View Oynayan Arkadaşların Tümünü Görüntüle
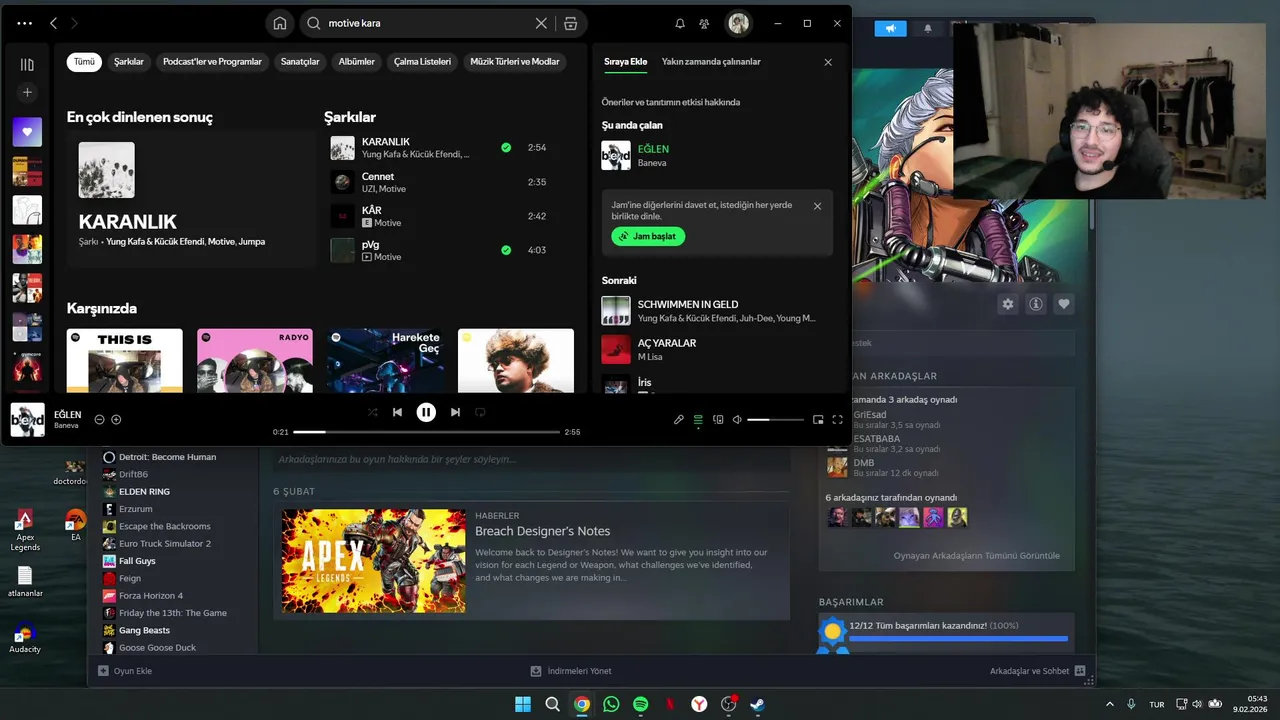This screenshot has width=1280, height=720. 976,556
